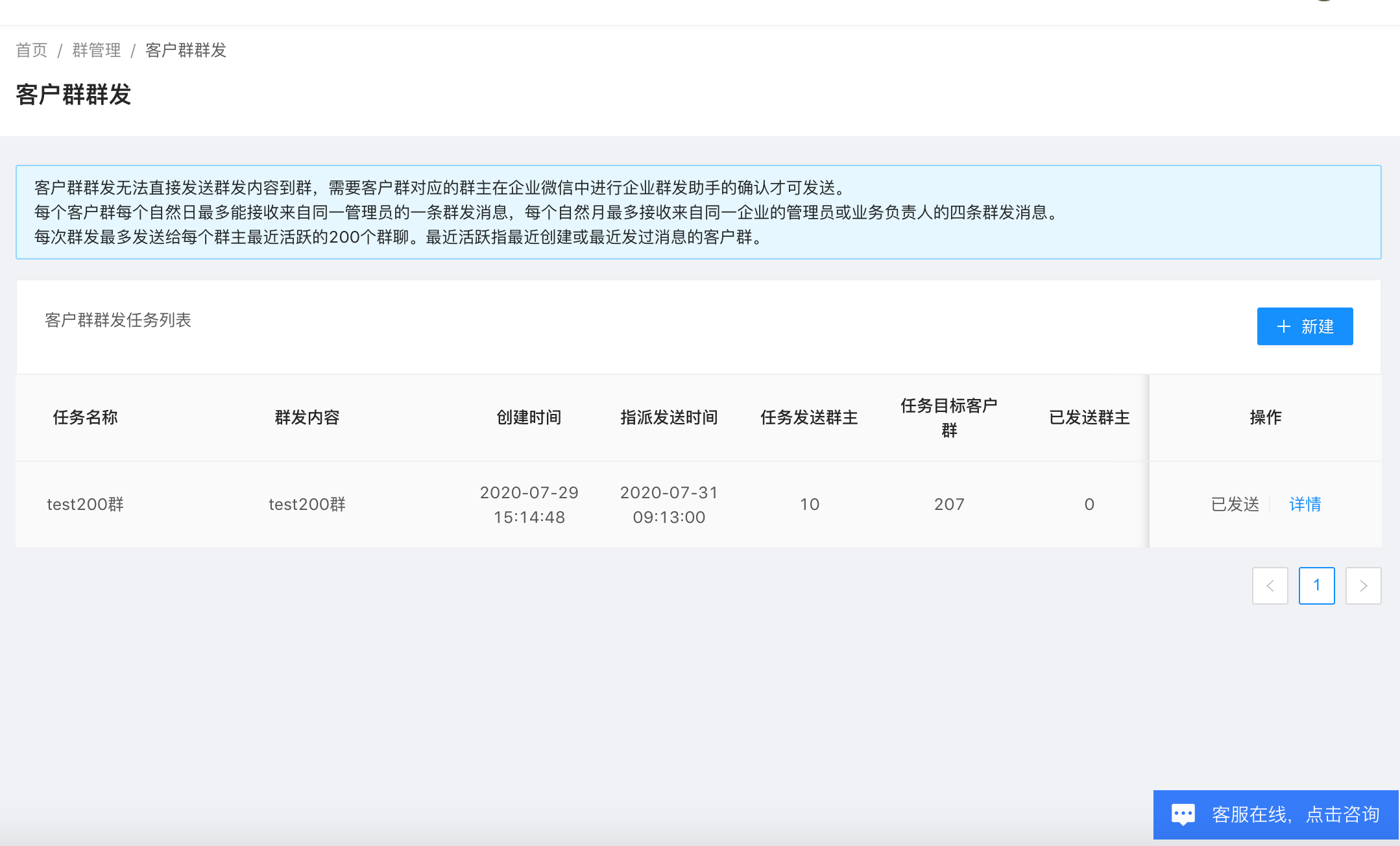This screenshot has width=1400, height=846.
Task: Select page 1 in pagination
Action: pos(1316,586)
